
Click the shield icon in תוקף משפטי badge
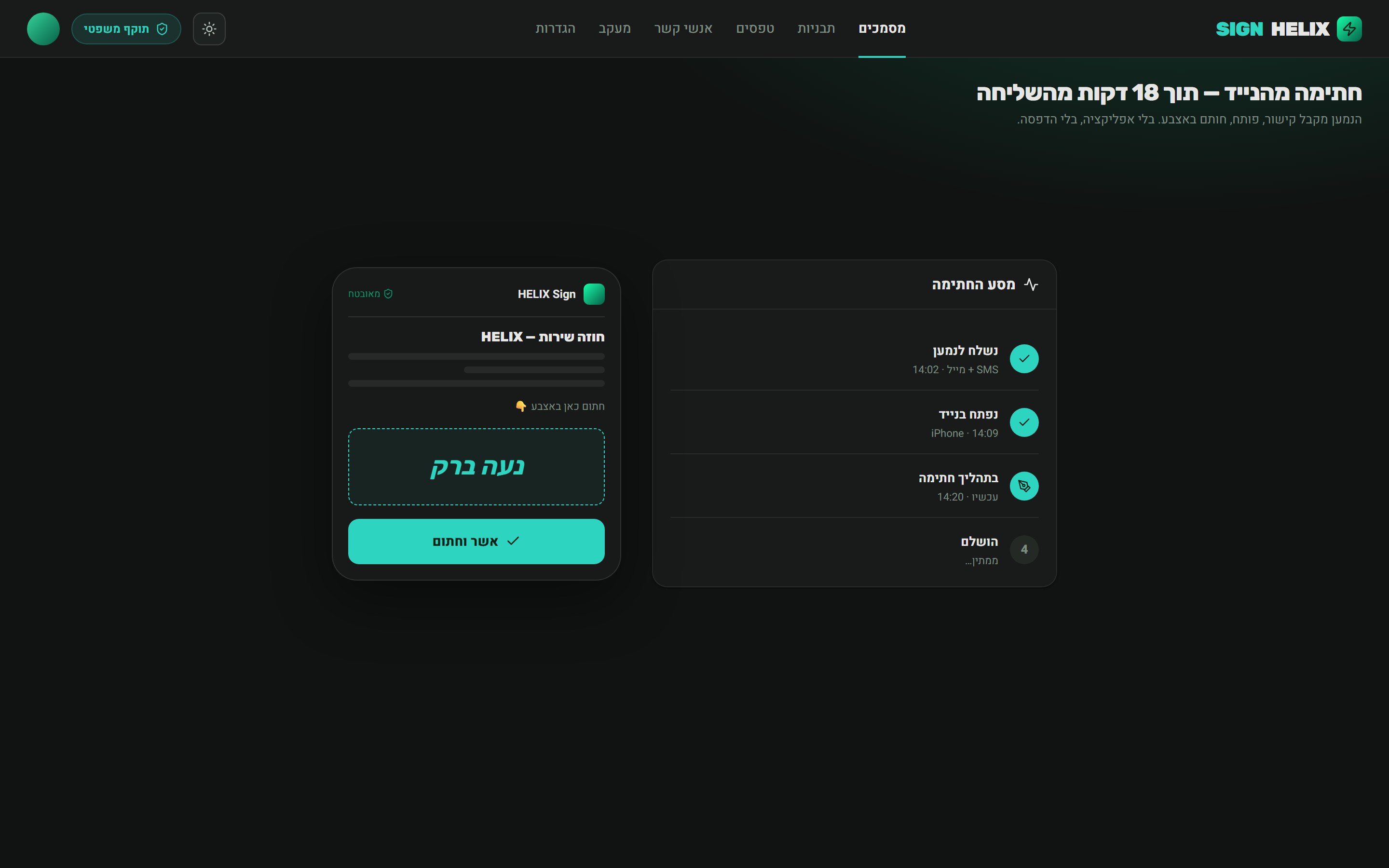coord(162,29)
